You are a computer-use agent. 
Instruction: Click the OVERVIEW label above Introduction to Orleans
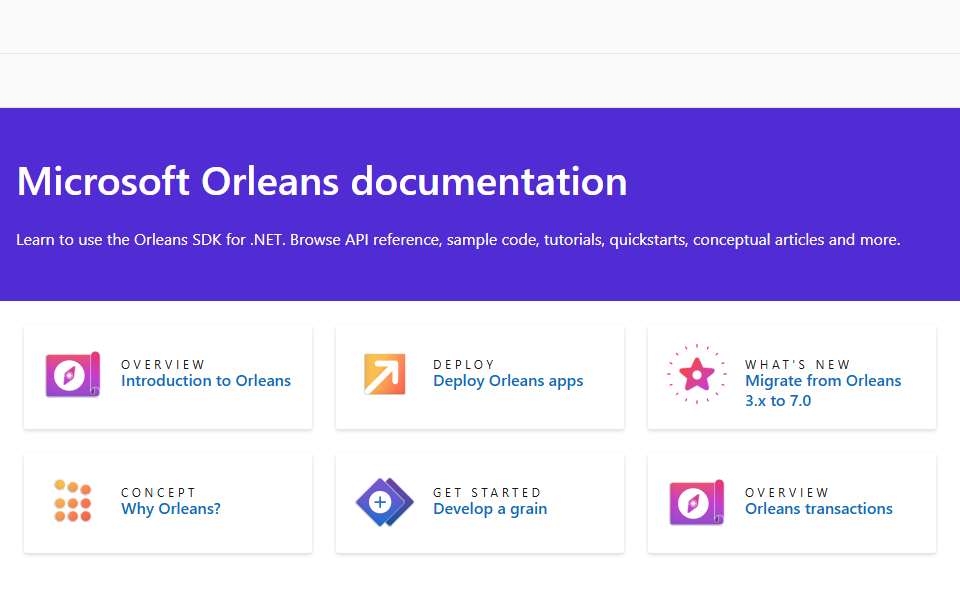coord(163,364)
